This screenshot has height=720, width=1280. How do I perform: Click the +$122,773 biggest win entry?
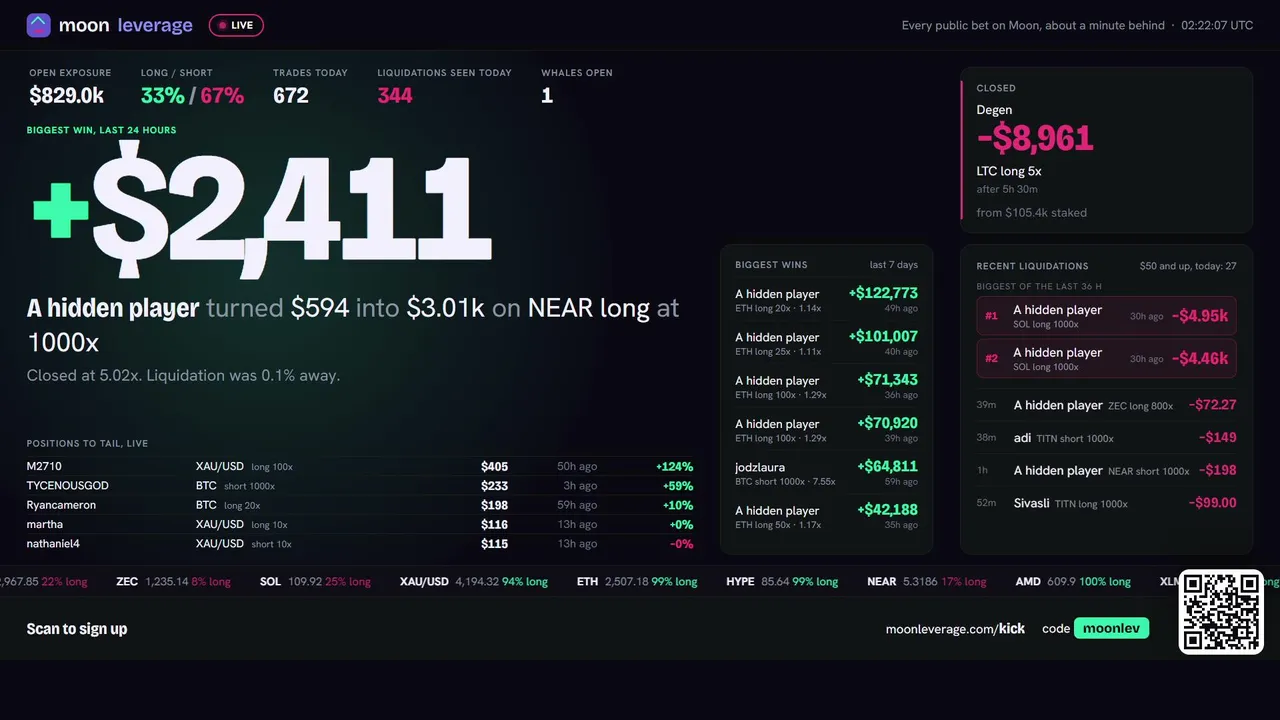(x=826, y=299)
